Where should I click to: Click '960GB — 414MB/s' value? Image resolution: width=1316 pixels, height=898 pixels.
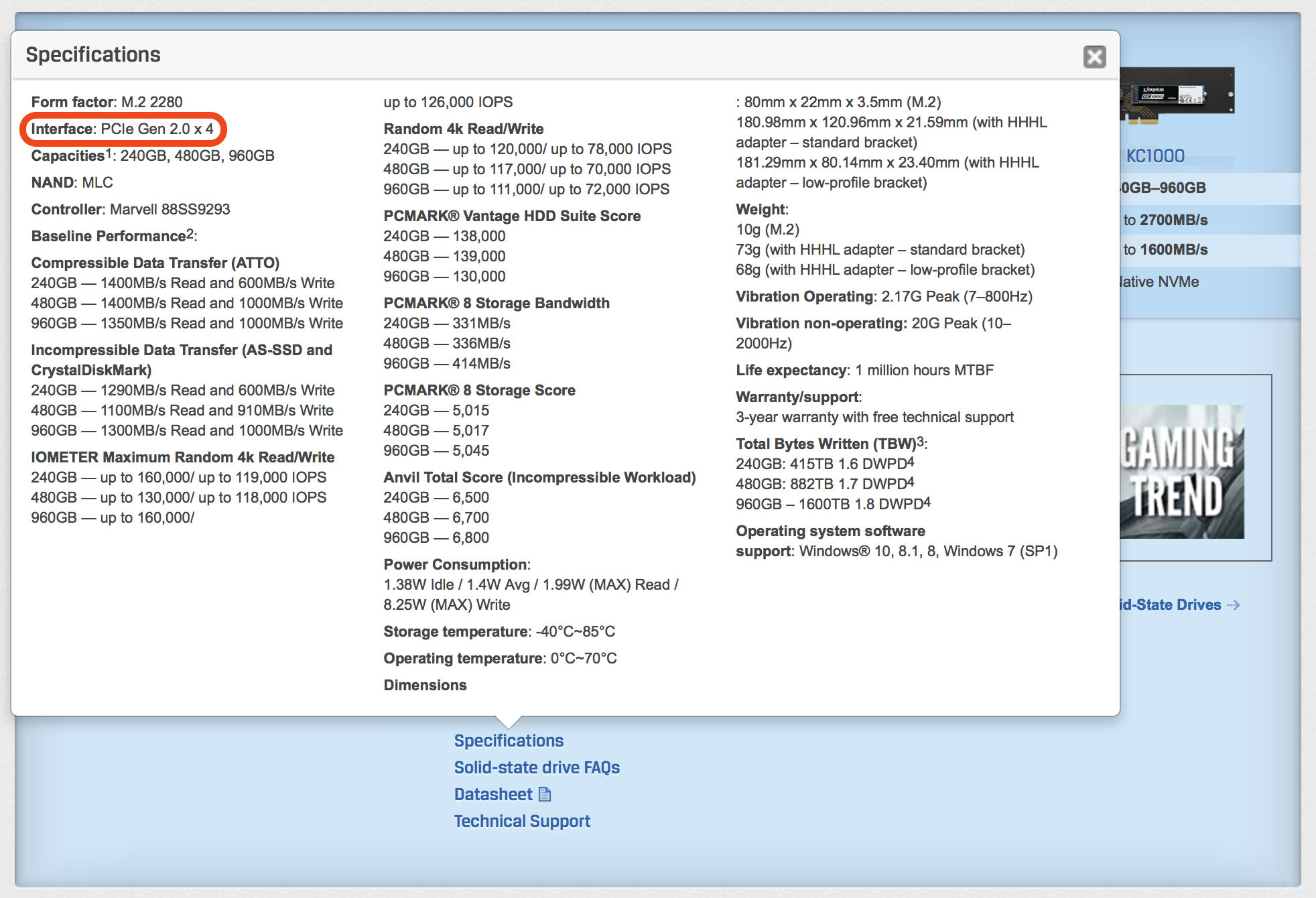[x=447, y=363]
